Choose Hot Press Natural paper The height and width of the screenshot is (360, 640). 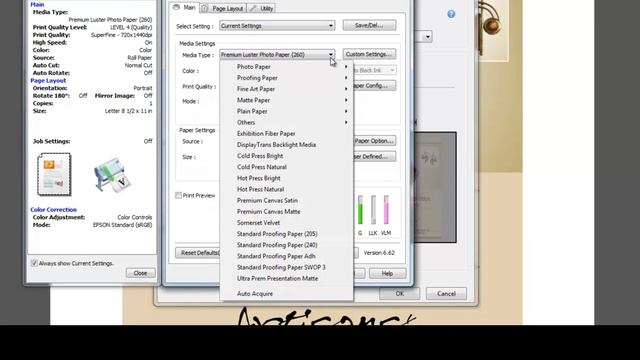click(287, 189)
